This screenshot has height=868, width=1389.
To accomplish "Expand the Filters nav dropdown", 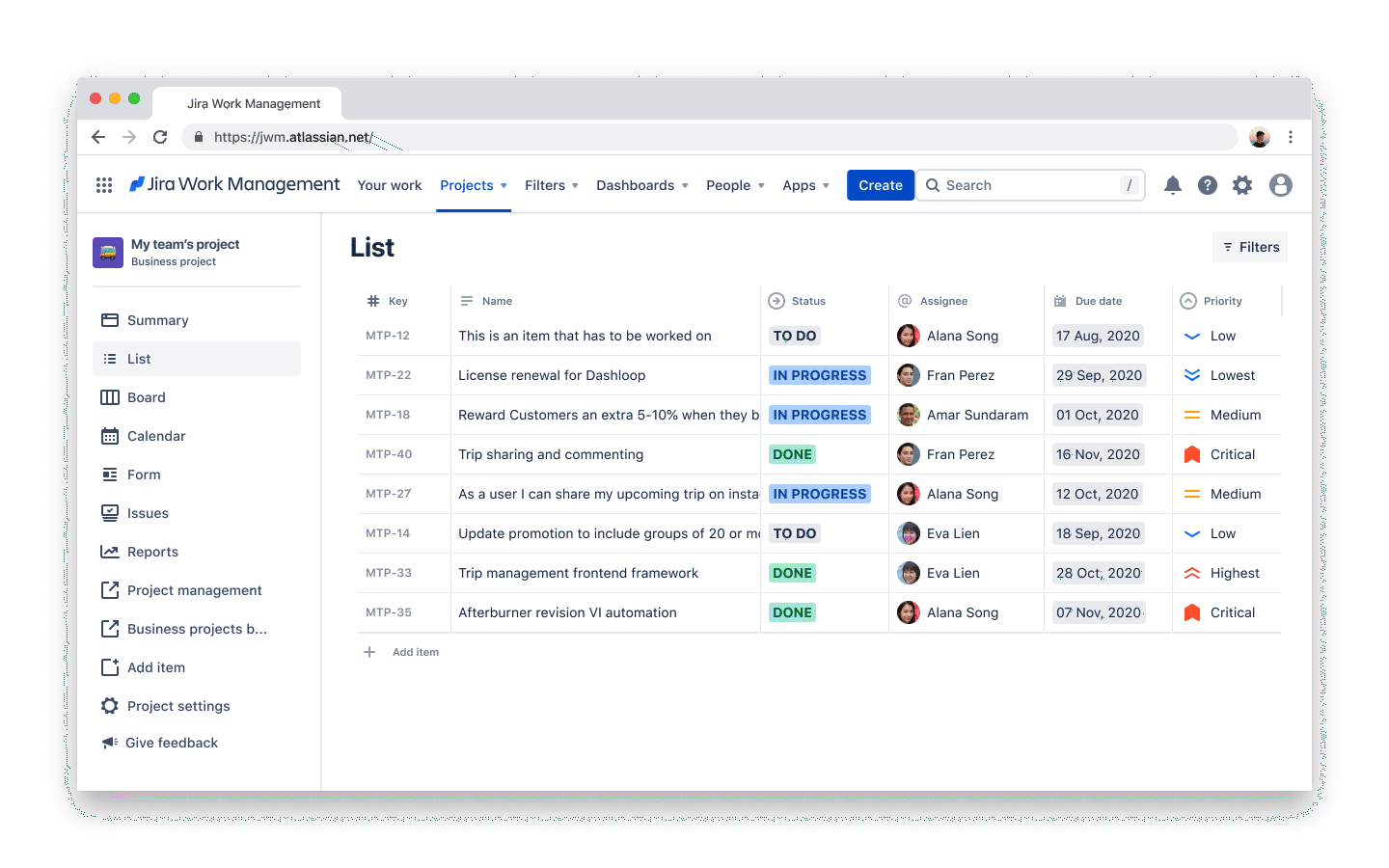I will click(552, 185).
